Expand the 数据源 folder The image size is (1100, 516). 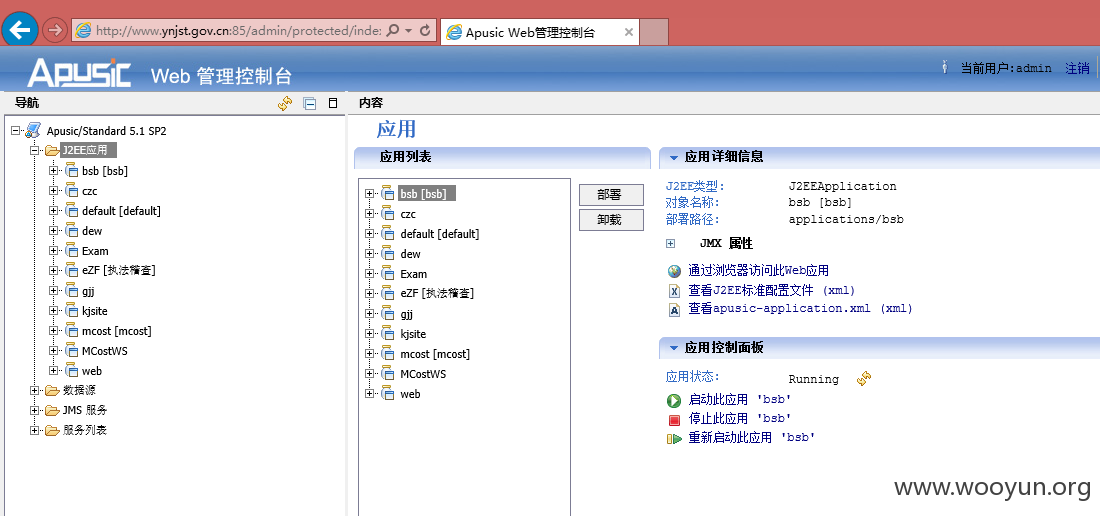34,391
